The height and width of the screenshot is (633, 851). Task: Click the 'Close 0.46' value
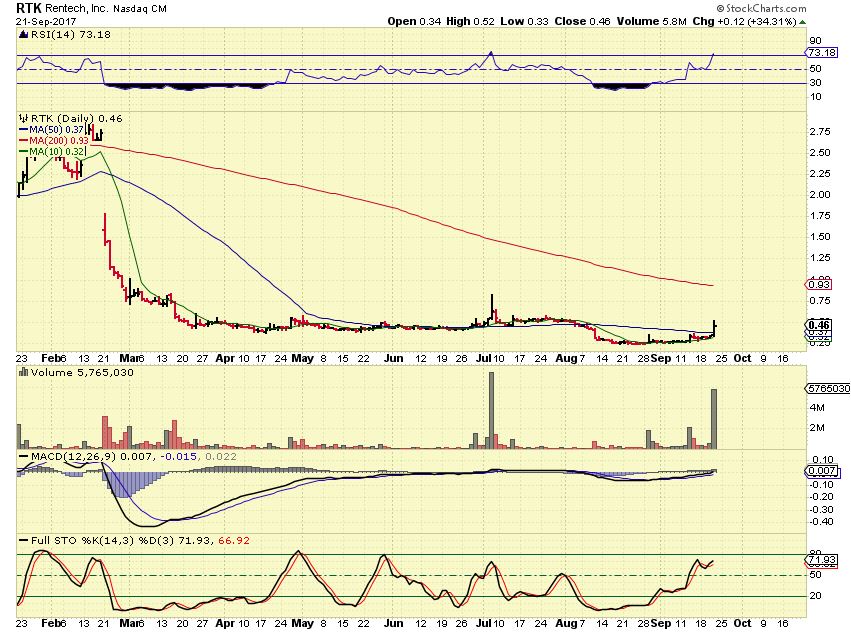point(582,21)
